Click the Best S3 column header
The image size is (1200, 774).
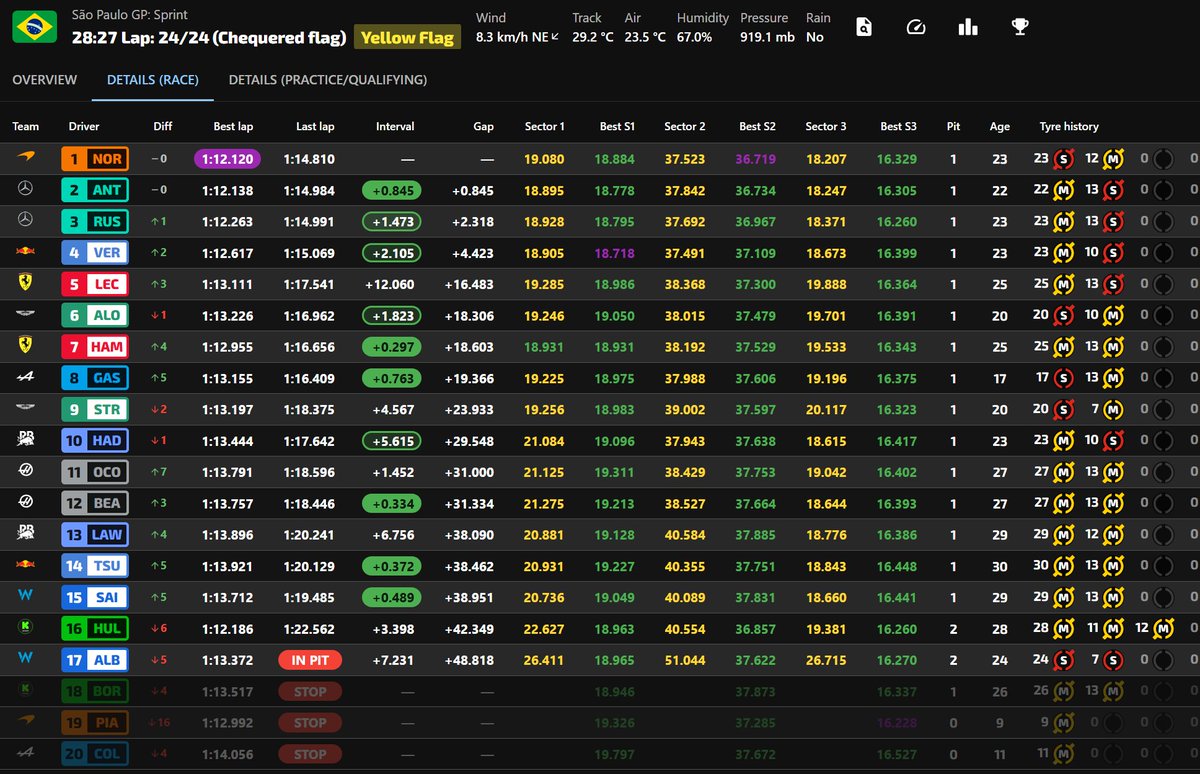pyautogui.click(x=898, y=126)
